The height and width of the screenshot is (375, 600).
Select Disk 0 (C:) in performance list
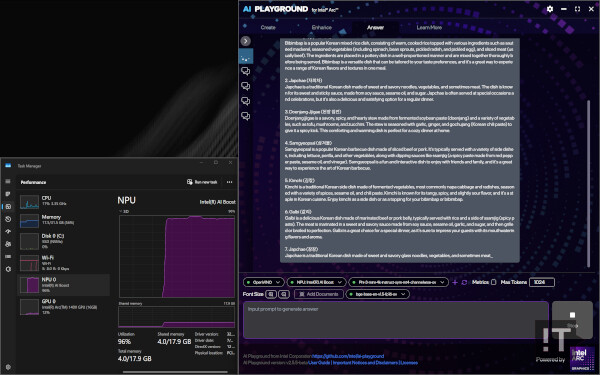pyautogui.click(x=64, y=241)
